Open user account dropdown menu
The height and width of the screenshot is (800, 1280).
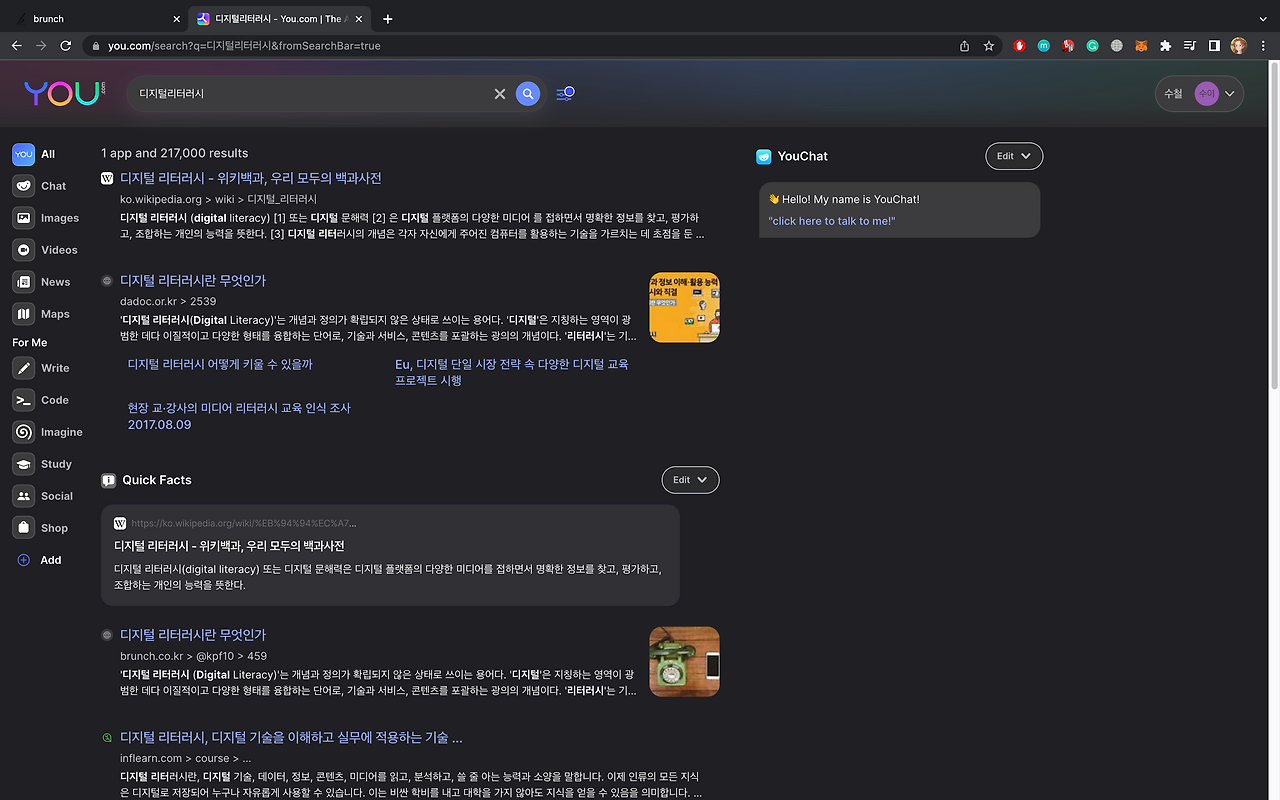[x=1199, y=94]
